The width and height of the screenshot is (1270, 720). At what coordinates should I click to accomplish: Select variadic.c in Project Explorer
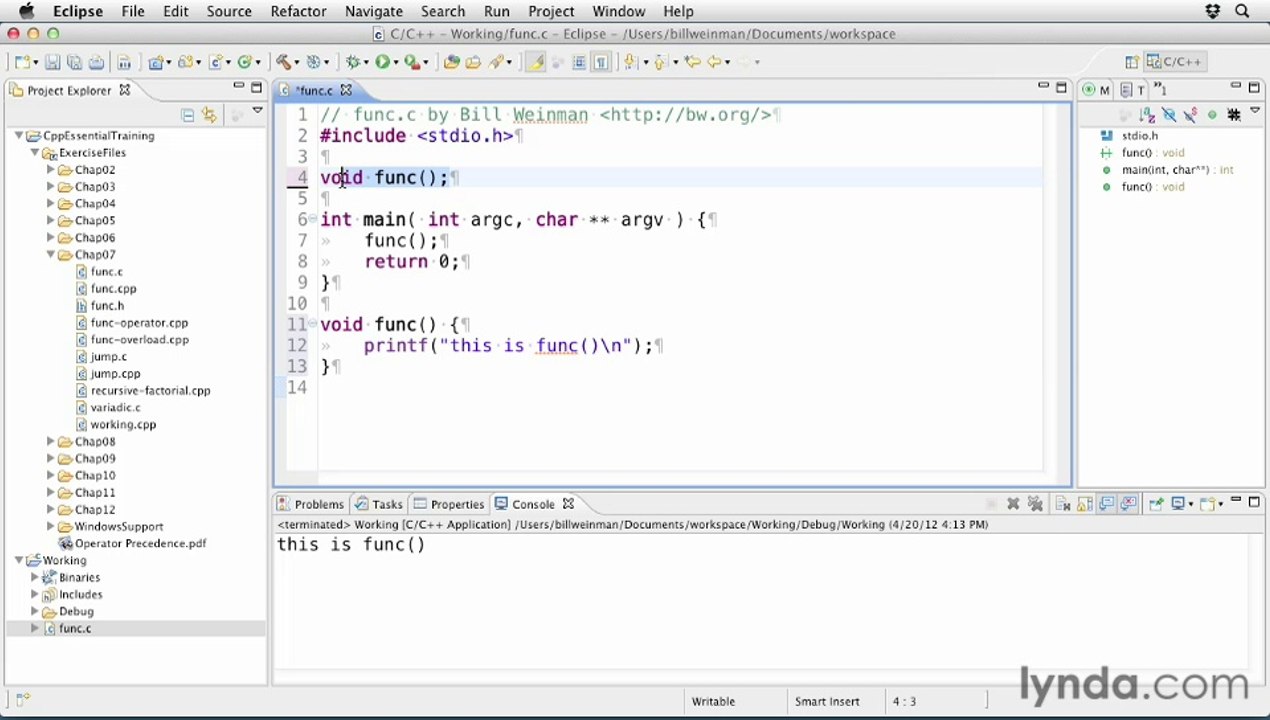(115, 408)
